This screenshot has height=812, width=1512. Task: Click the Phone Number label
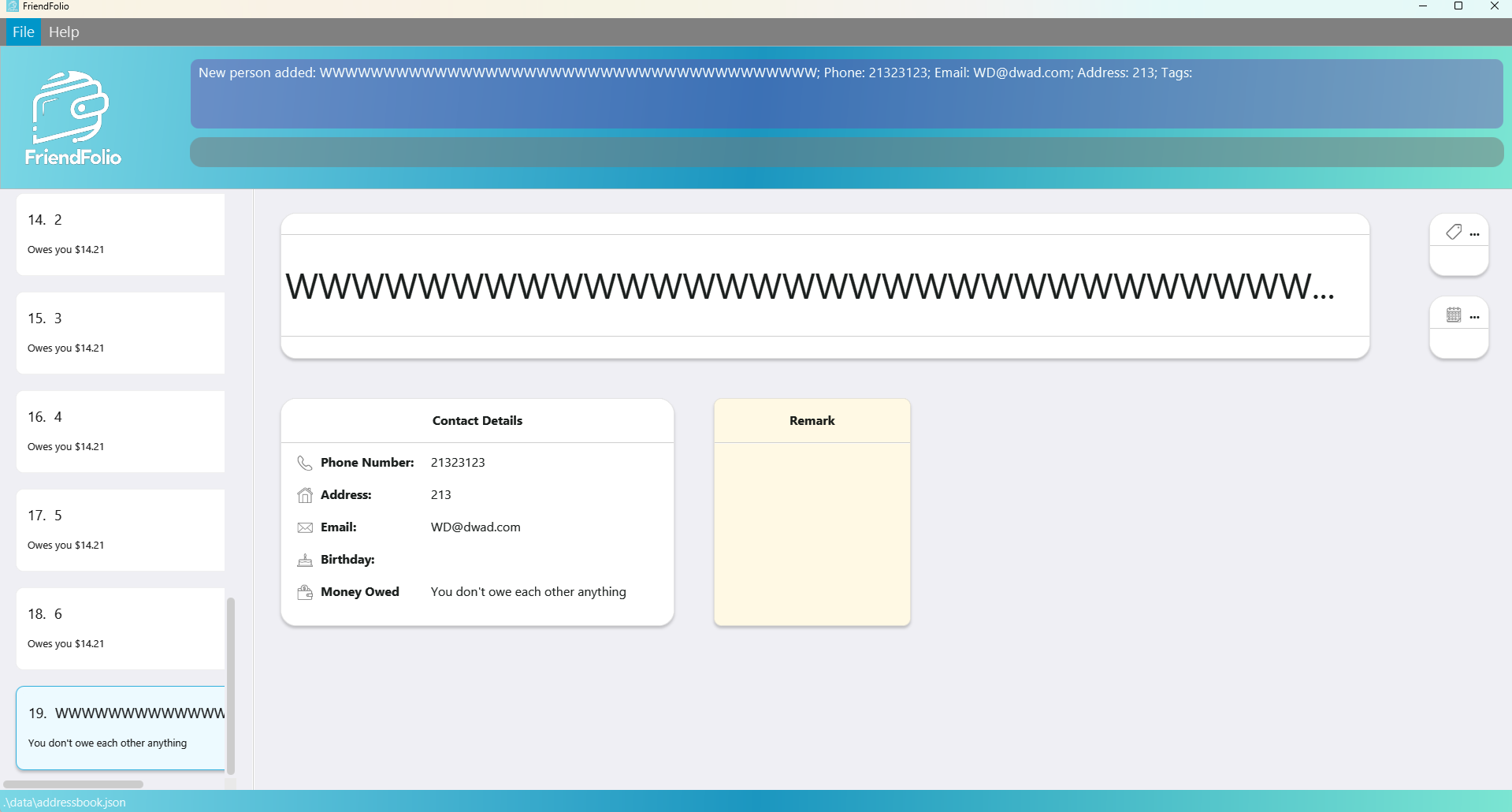pyautogui.click(x=367, y=463)
